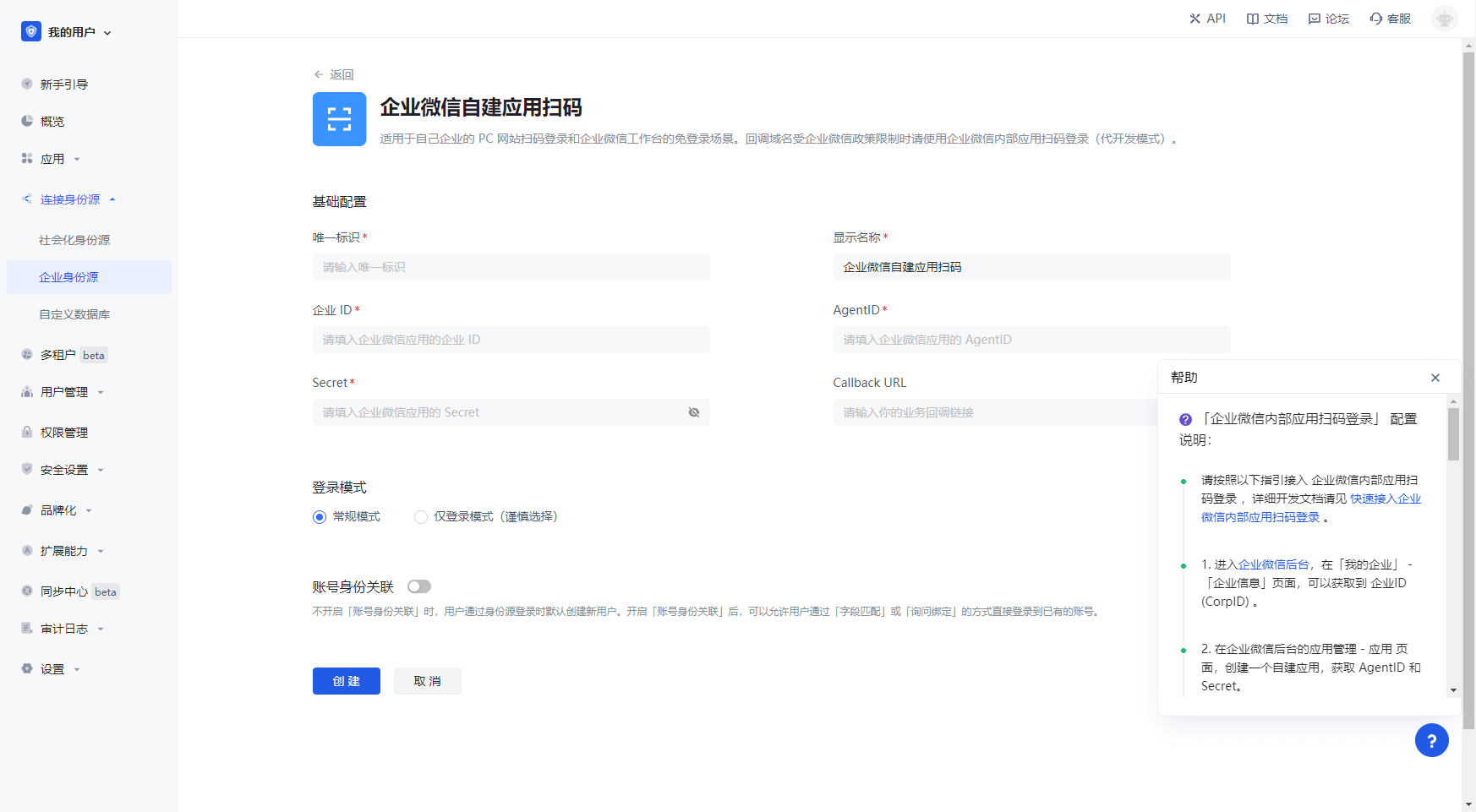Open 社会化身份源 in the sidebar

coord(74,240)
